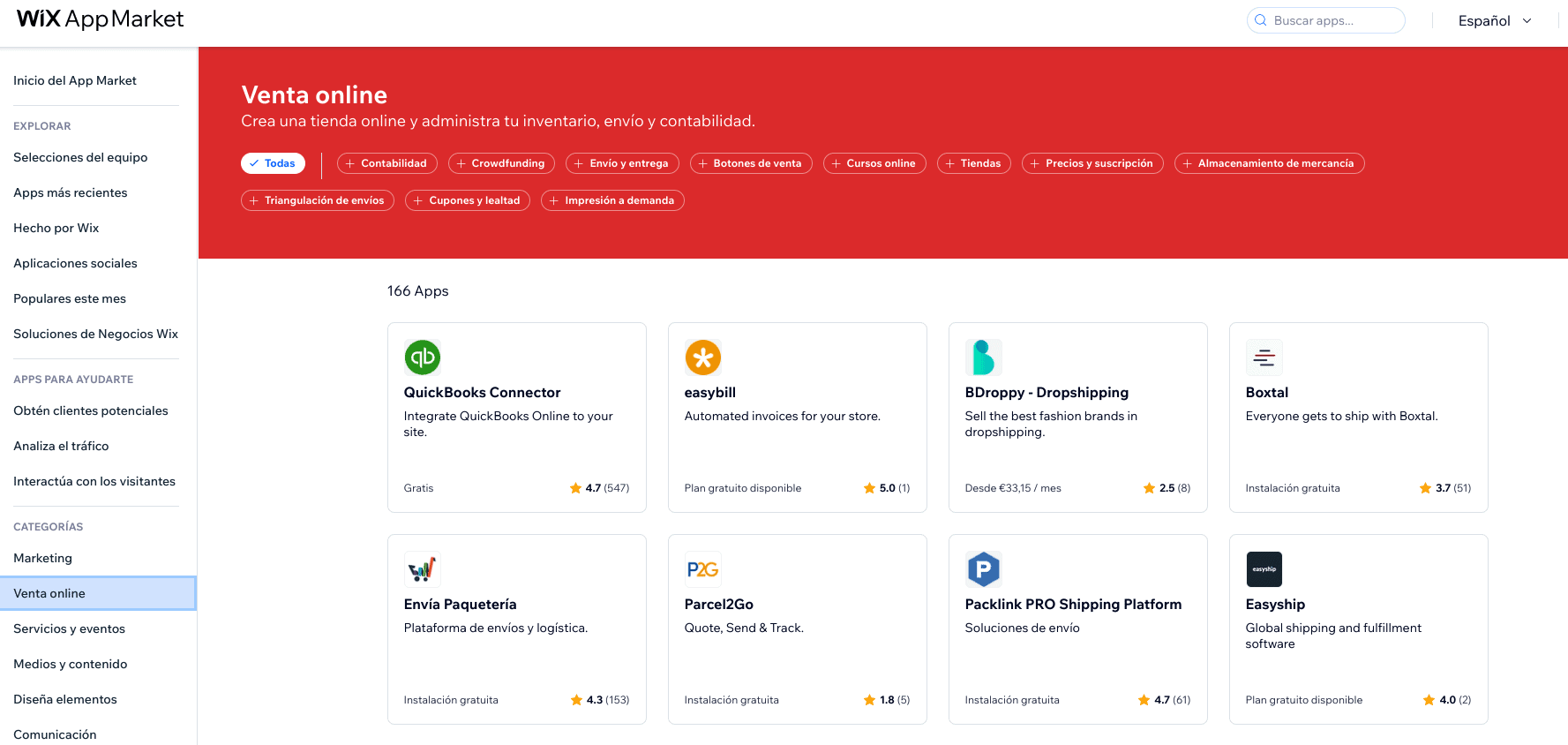Open Interactúa con los visitantes

[94, 481]
